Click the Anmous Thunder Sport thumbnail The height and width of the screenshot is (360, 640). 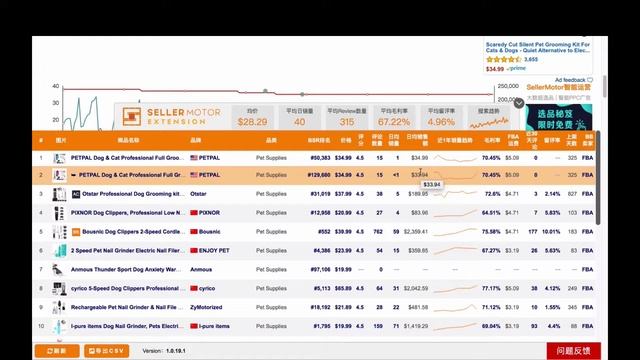pos(59,269)
